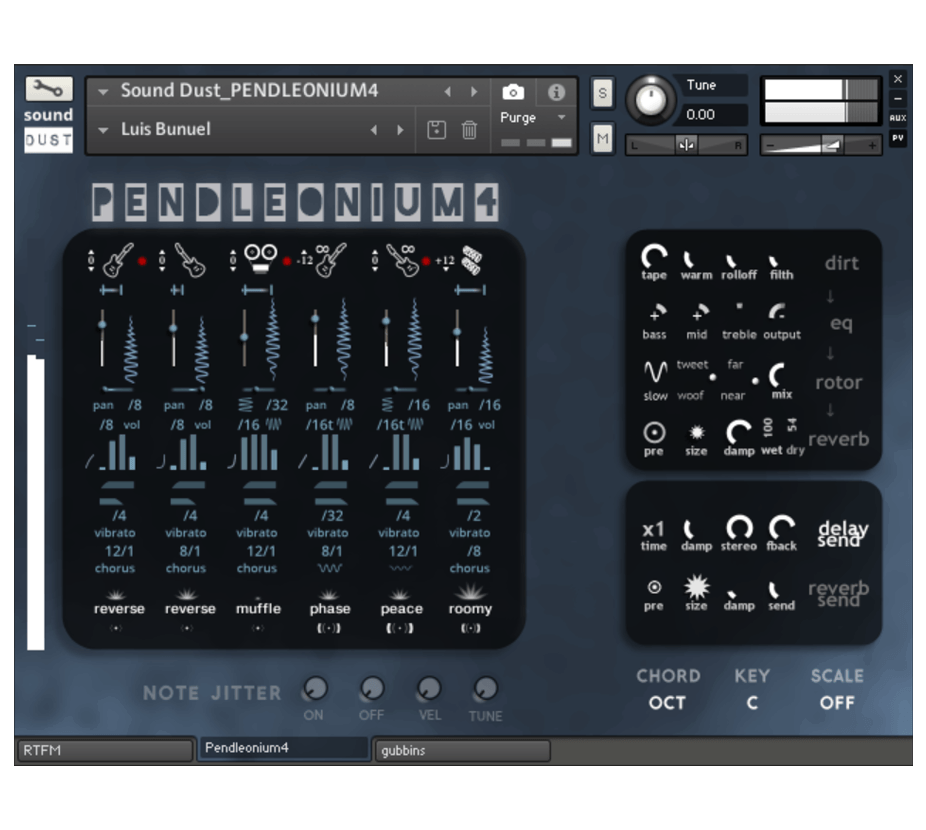Switch to the RTFM tab
This screenshot has width=926, height=830.
(x=105, y=750)
